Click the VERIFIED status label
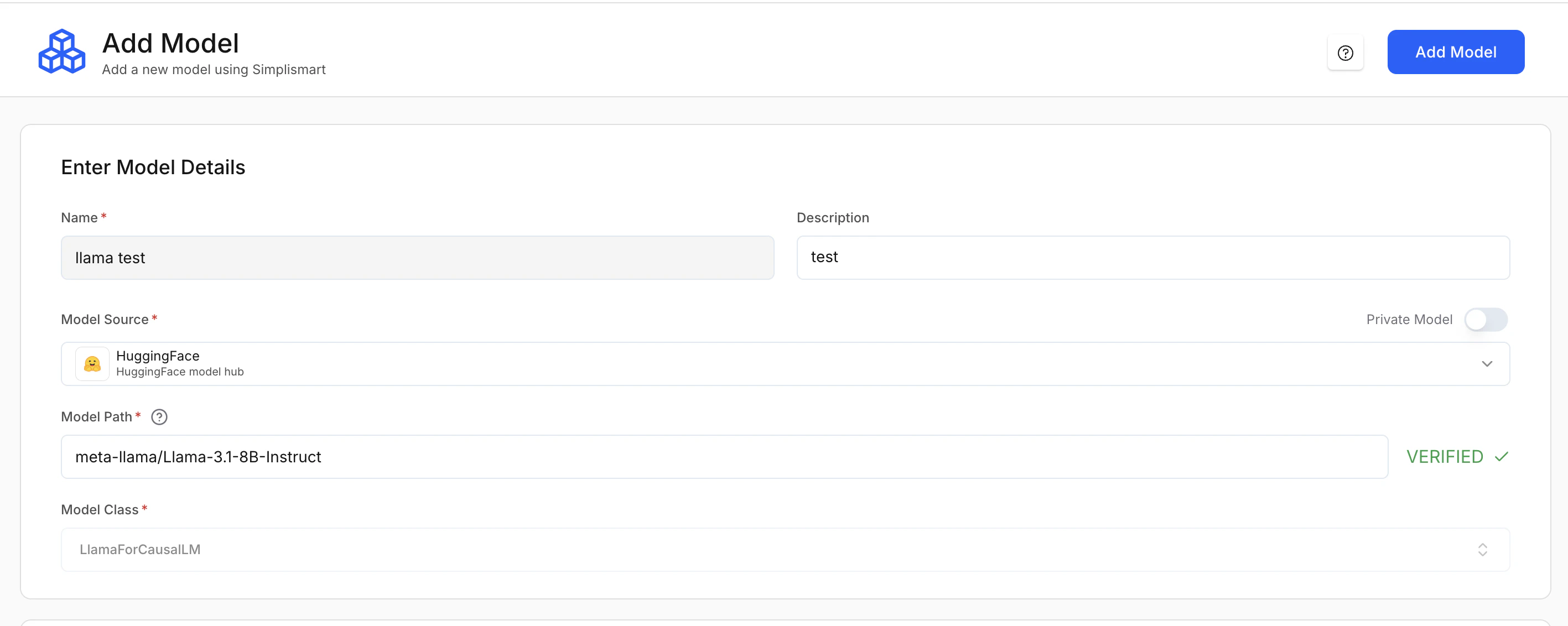Image resolution: width=1568 pixels, height=626 pixels. tap(1446, 456)
